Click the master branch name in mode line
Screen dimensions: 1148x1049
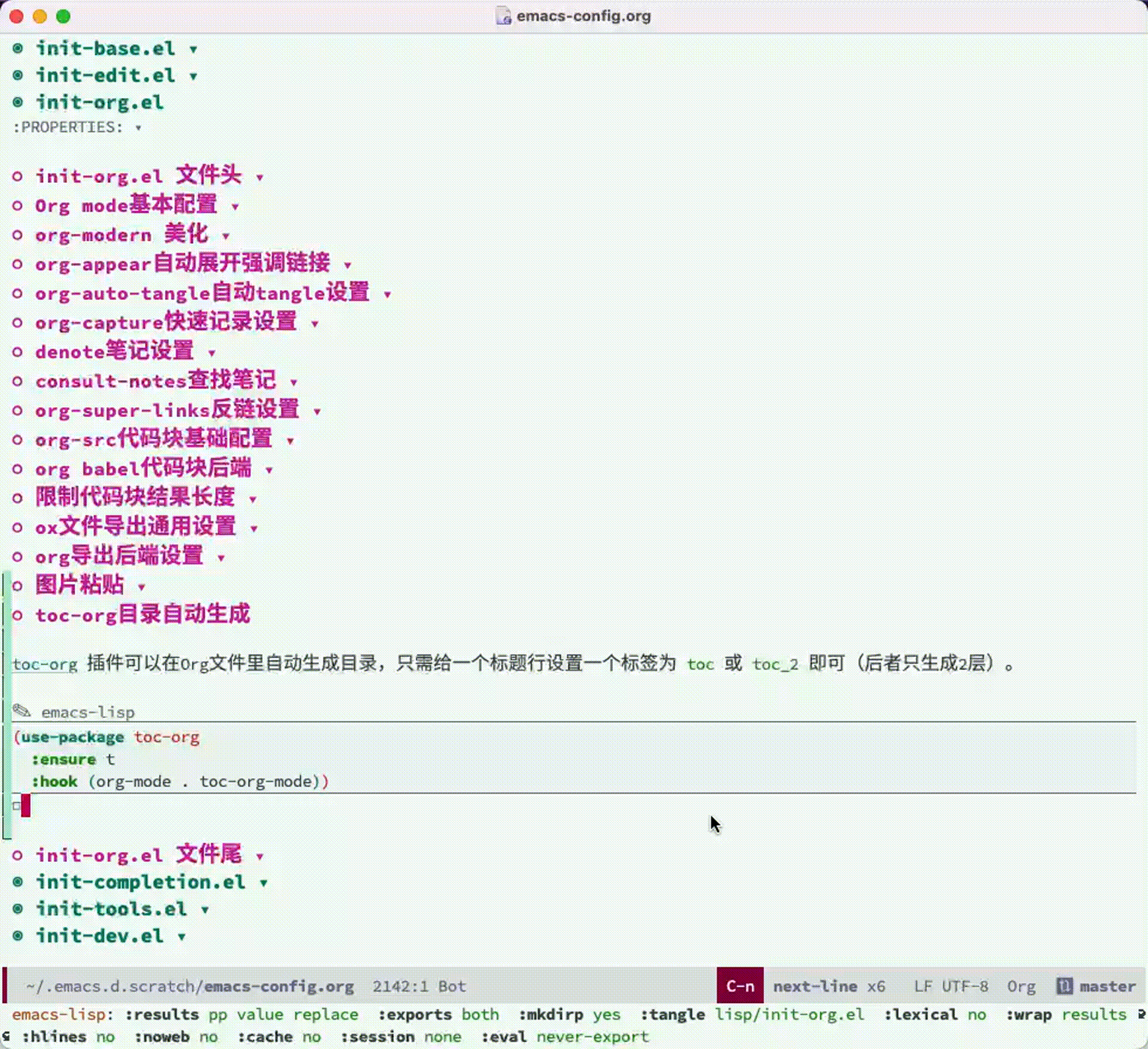coord(1108,986)
